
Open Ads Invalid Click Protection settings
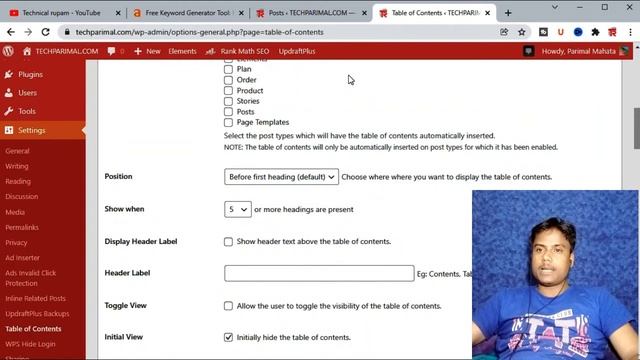[31, 278]
